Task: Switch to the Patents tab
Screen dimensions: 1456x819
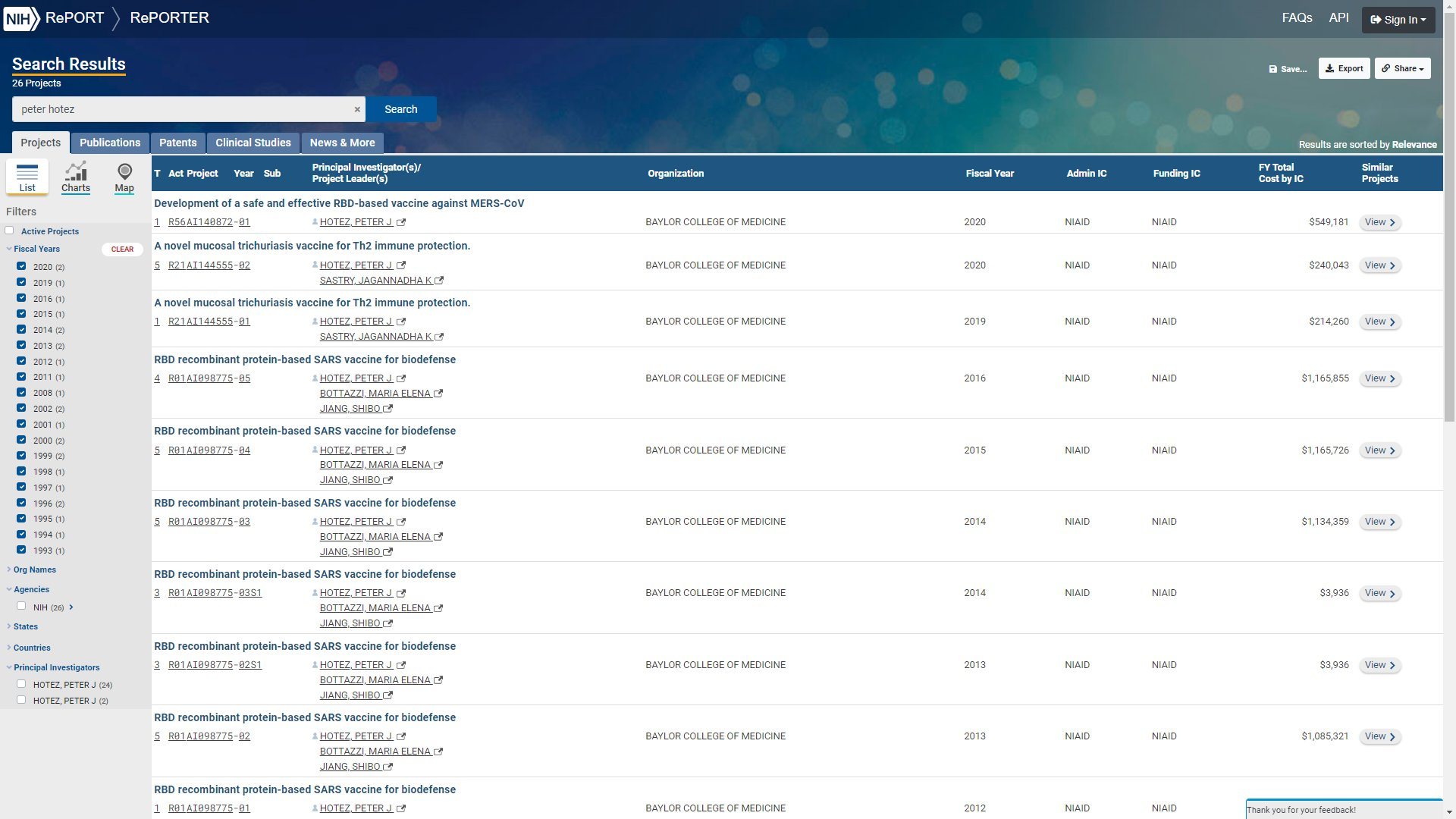Action: coord(178,143)
